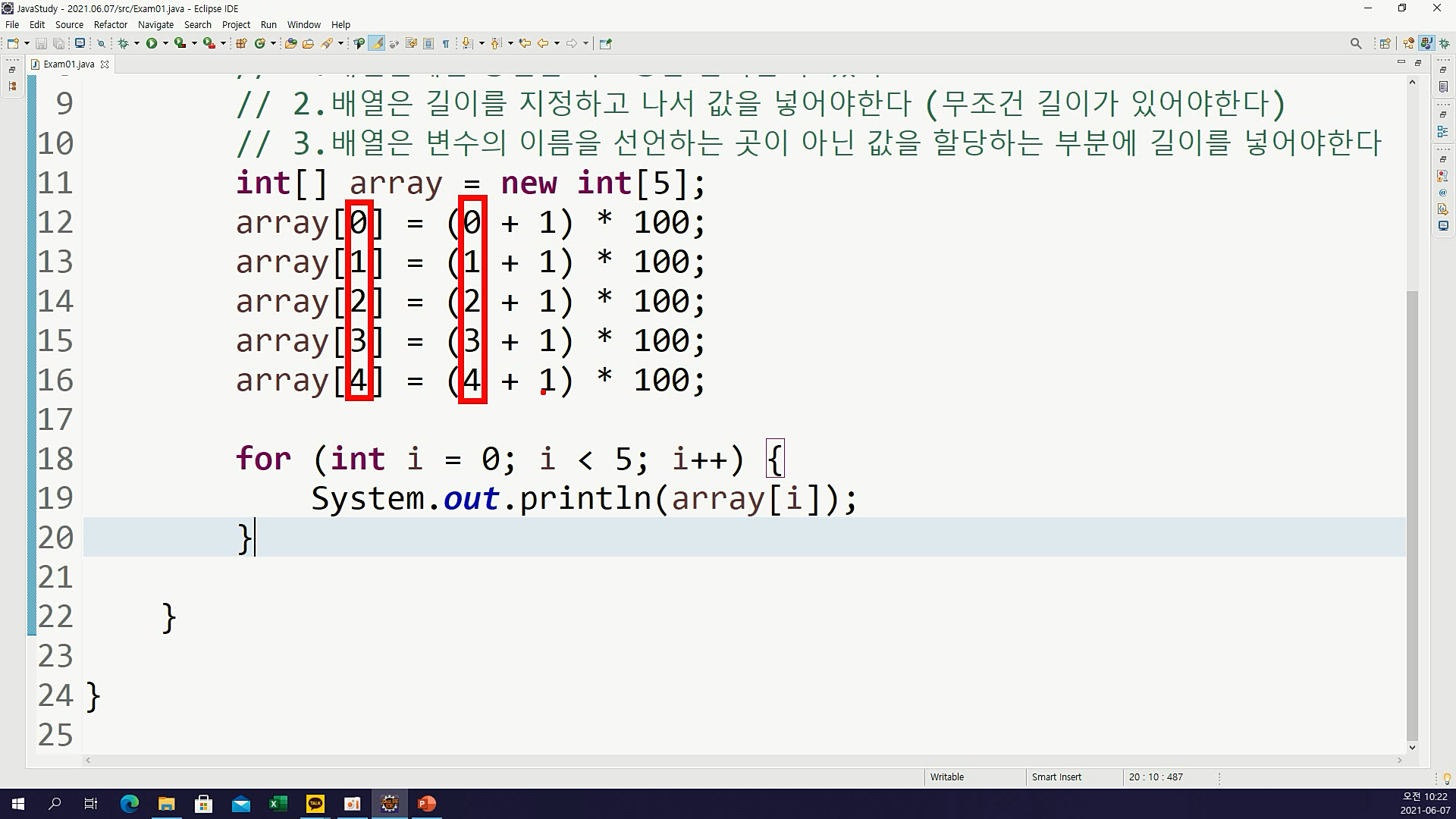Toggle Show Whitespace Characters pilcrow button
This screenshot has height=819, width=1456.
coord(446,43)
